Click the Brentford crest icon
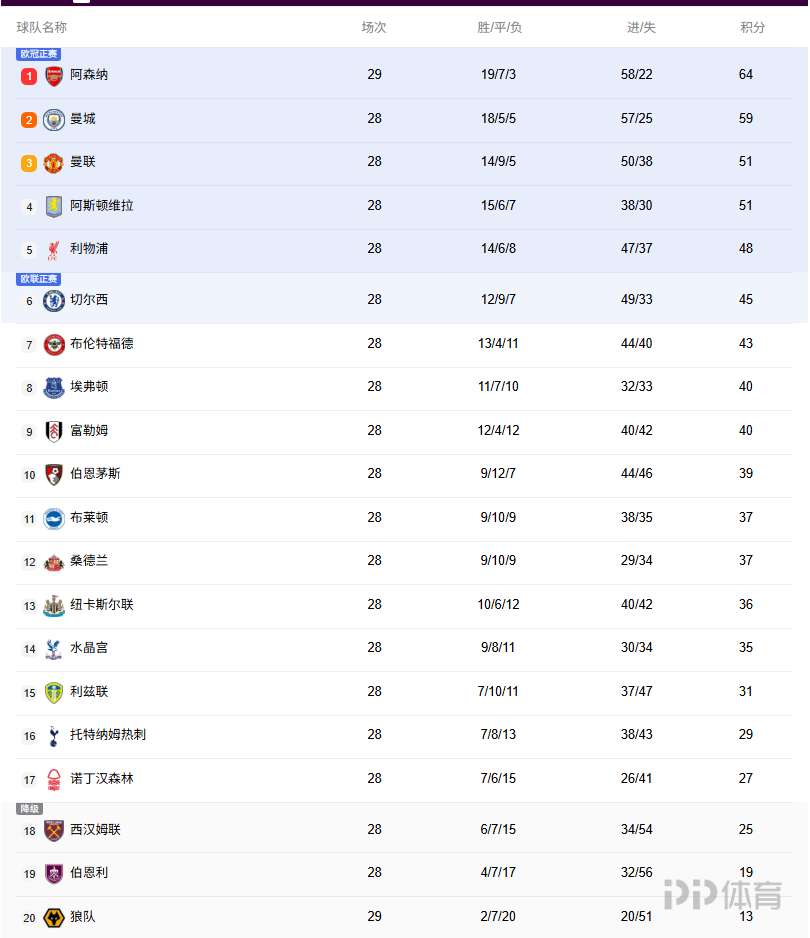This screenshot has height=938, width=810. [x=54, y=344]
